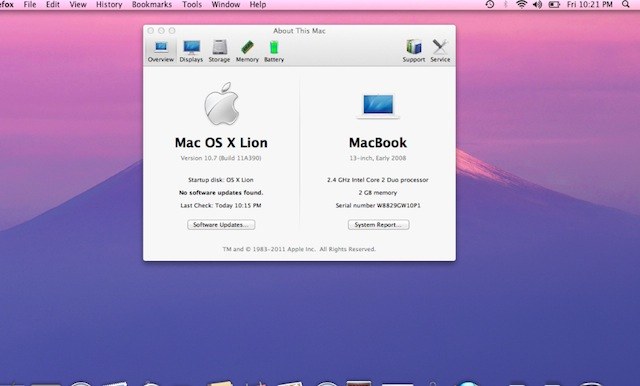
Task: Click the MacBook laptop image
Action: [x=378, y=105]
